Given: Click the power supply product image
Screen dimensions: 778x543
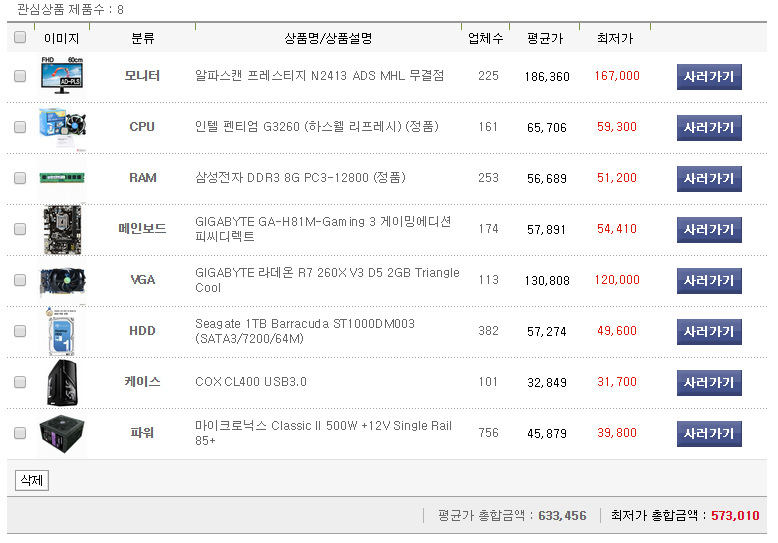Looking at the screenshot, I should [x=61, y=433].
